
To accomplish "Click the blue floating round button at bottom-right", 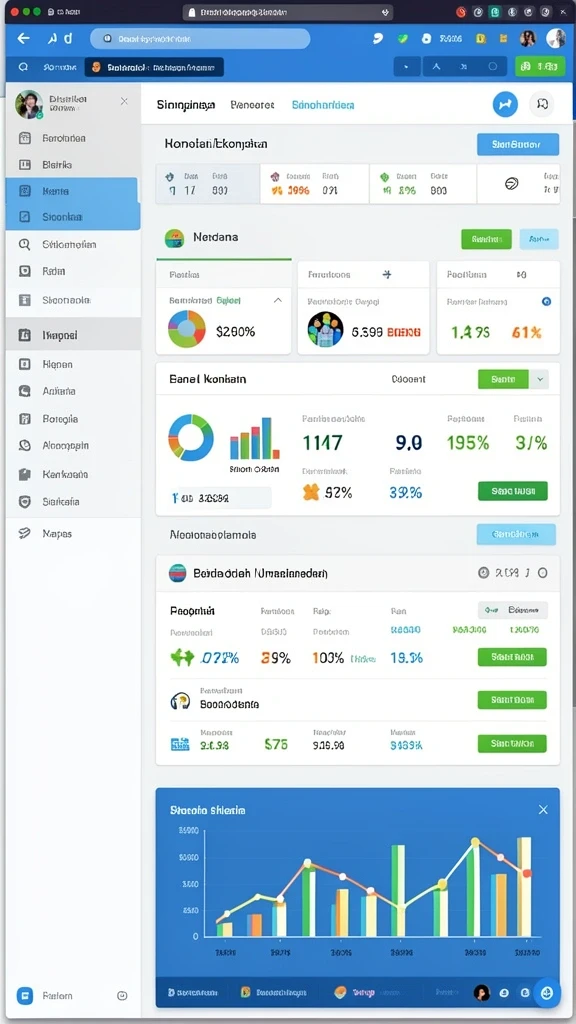I will tap(547, 993).
